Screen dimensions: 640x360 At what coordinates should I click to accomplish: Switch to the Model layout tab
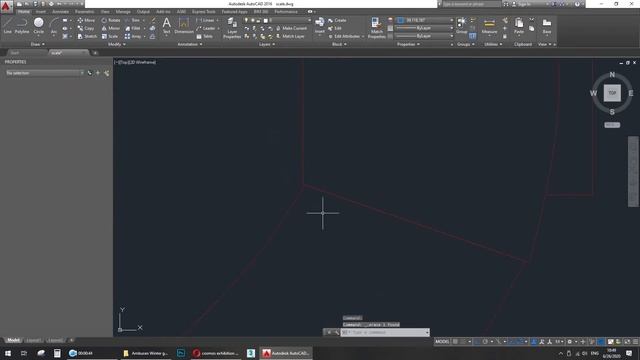pos(13,340)
